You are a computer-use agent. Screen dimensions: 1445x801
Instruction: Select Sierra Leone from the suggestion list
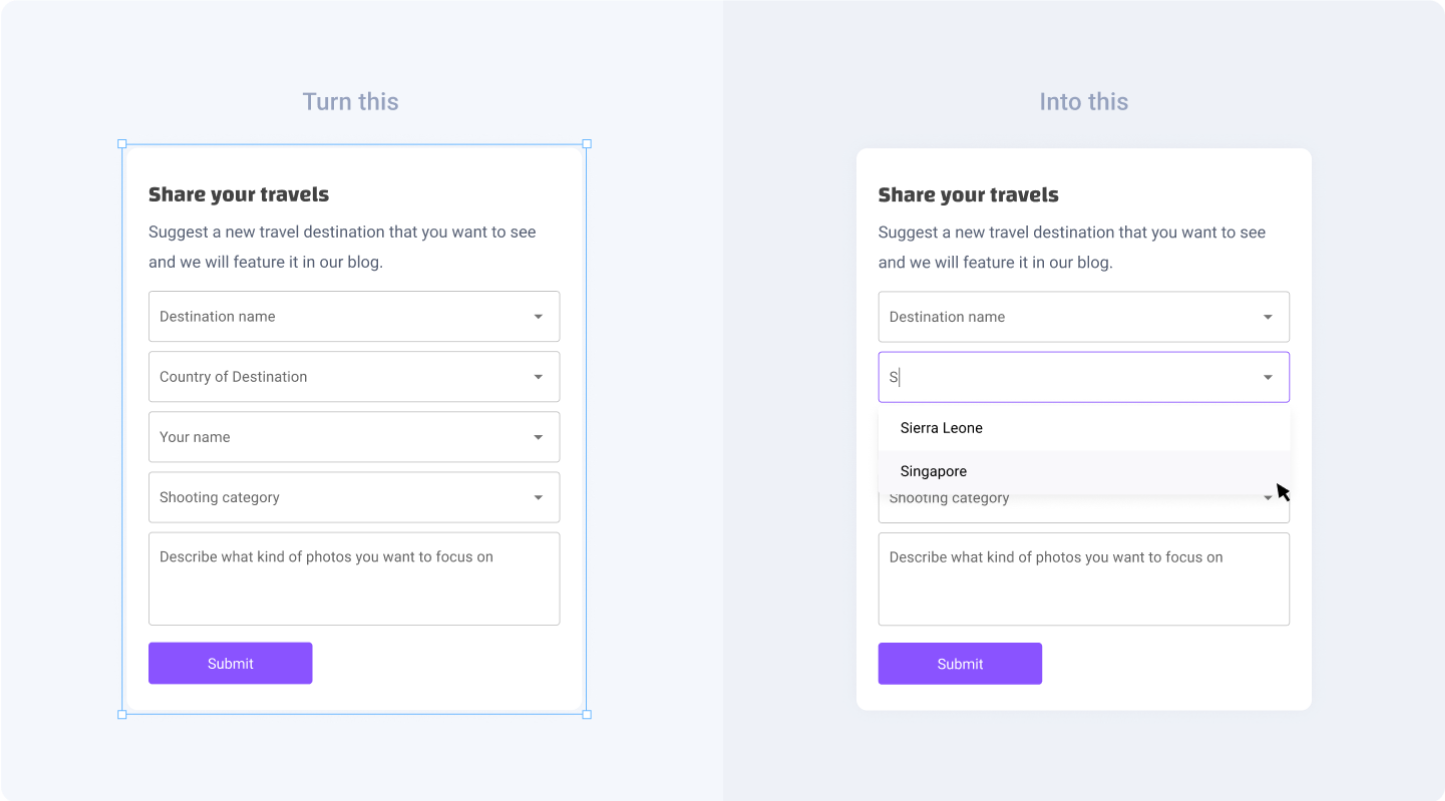coord(941,428)
